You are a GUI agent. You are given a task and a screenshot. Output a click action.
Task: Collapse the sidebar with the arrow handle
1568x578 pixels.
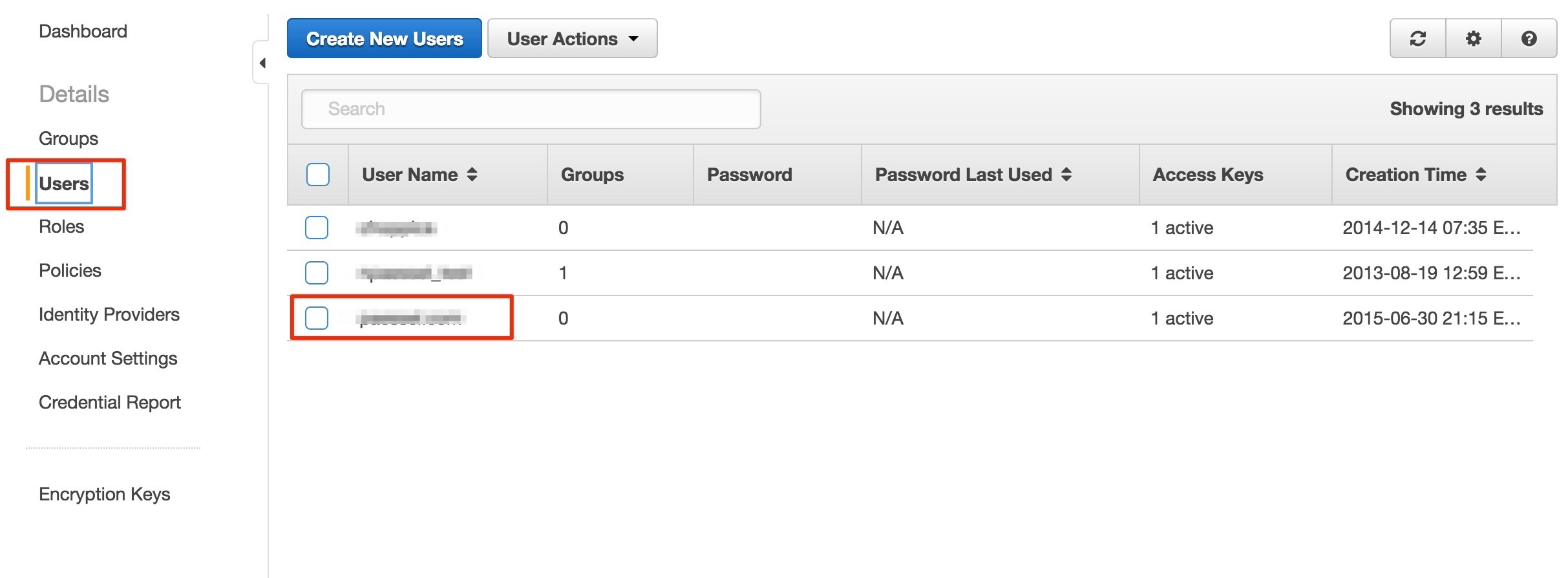tap(262, 63)
